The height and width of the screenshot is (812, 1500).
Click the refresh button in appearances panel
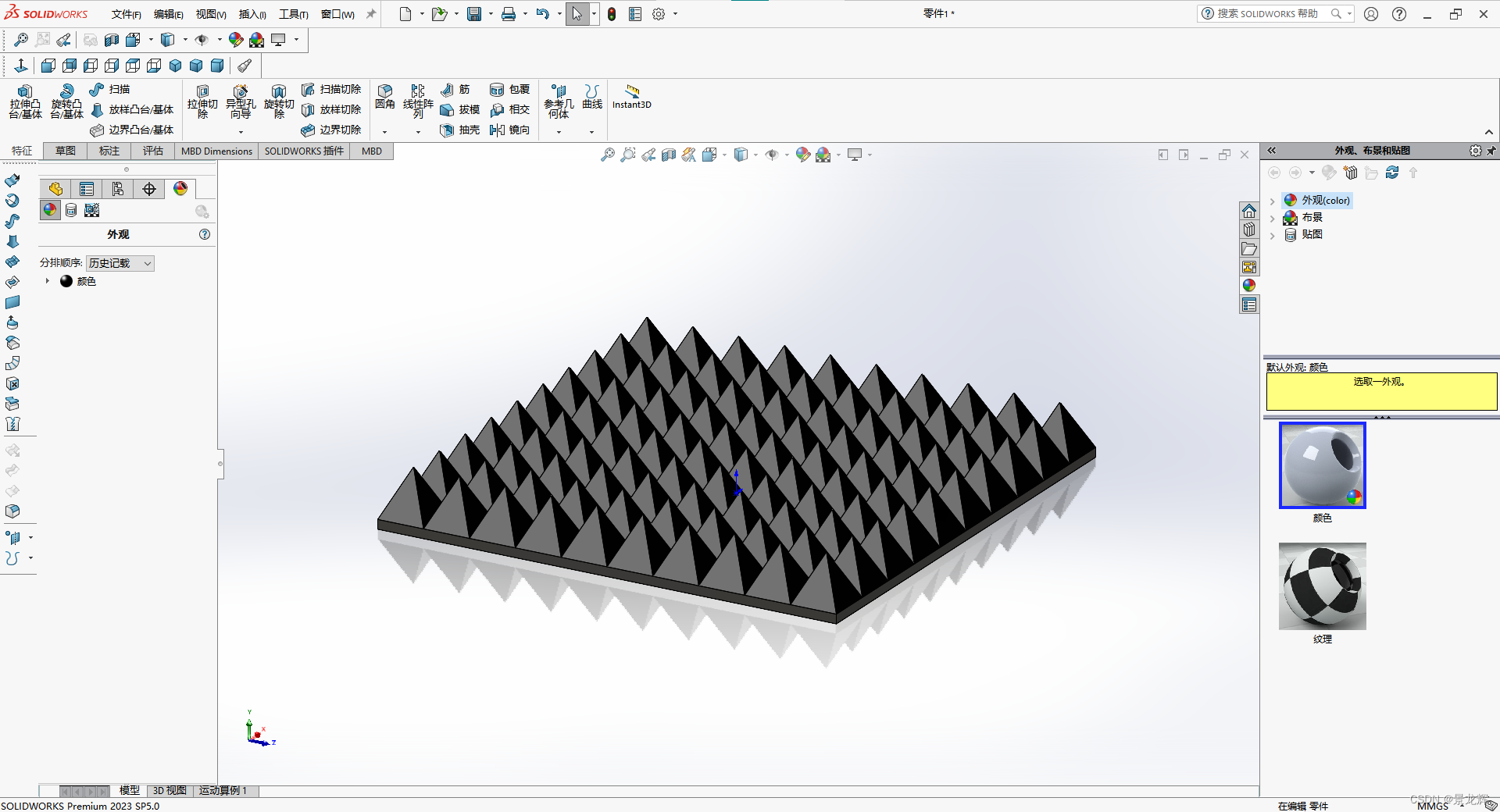1392,173
